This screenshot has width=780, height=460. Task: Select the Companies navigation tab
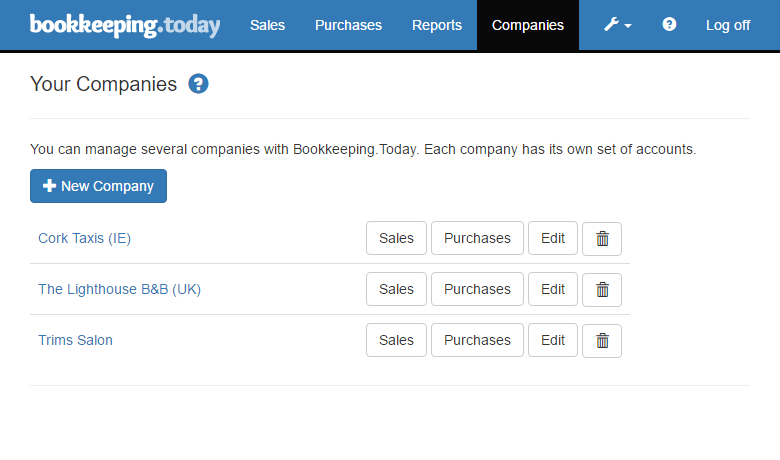pyautogui.click(x=528, y=25)
